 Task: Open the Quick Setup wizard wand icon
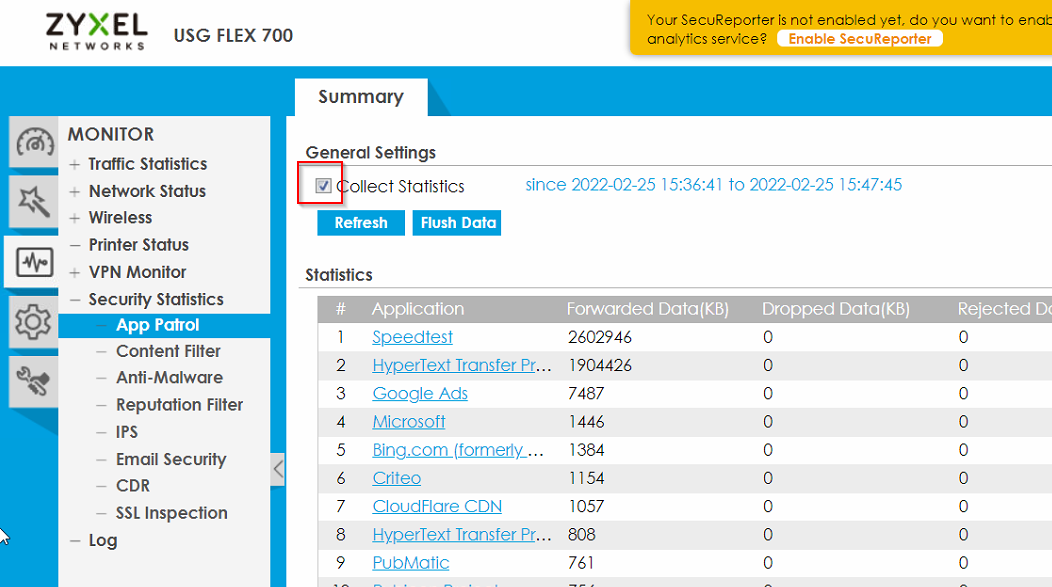pos(35,203)
